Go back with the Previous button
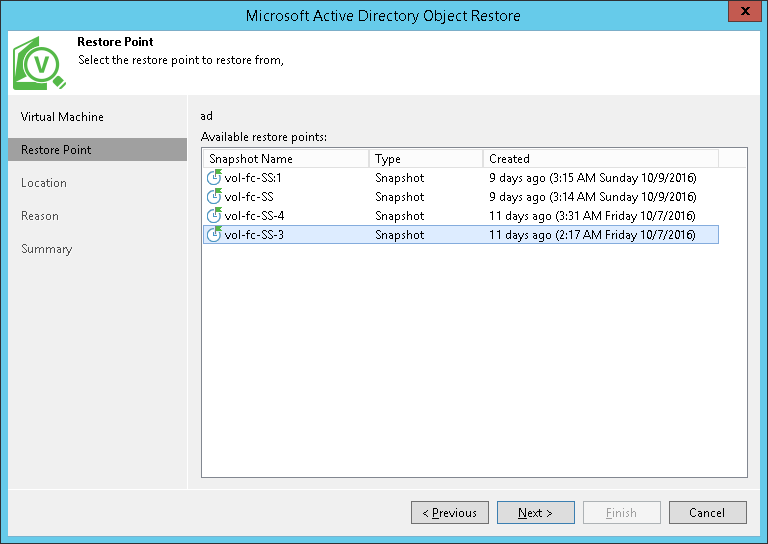Viewport: 768px width, 544px height. point(450,512)
